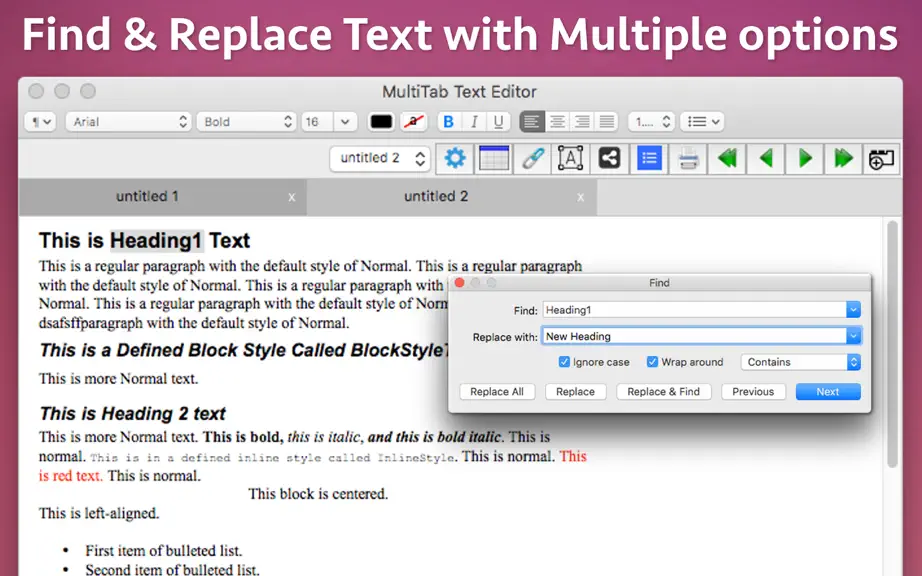The height and width of the screenshot is (576, 922).
Task: Select the untitled 2 tab
Action: 436,196
